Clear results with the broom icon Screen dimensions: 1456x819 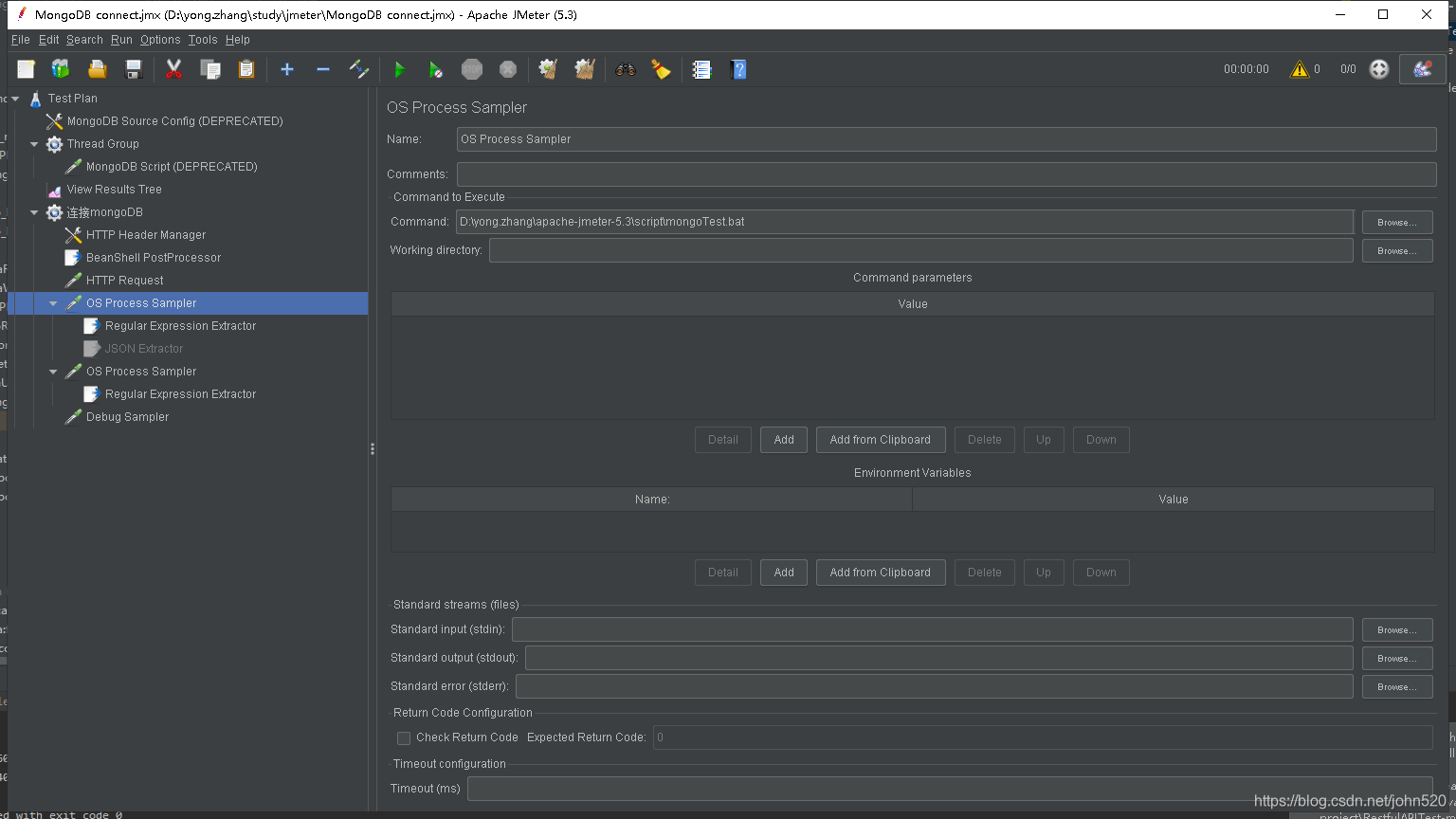click(x=548, y=69)
